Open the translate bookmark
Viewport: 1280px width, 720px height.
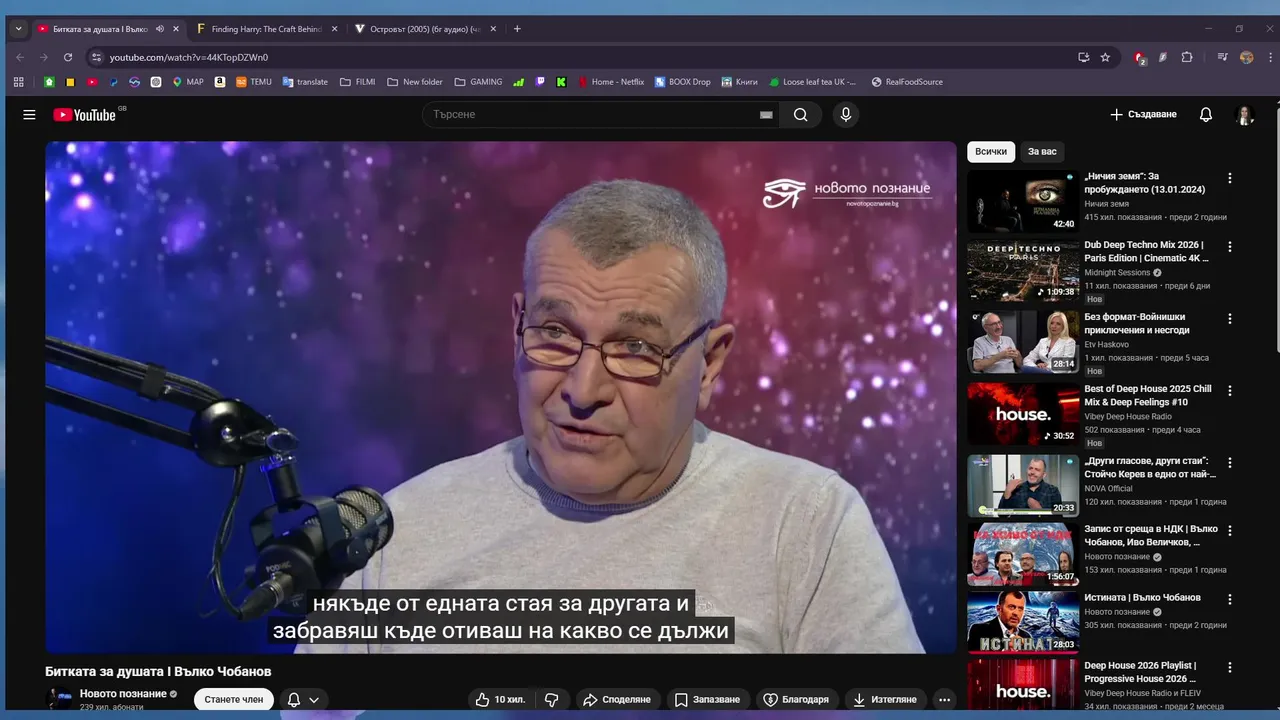point(305,82)
